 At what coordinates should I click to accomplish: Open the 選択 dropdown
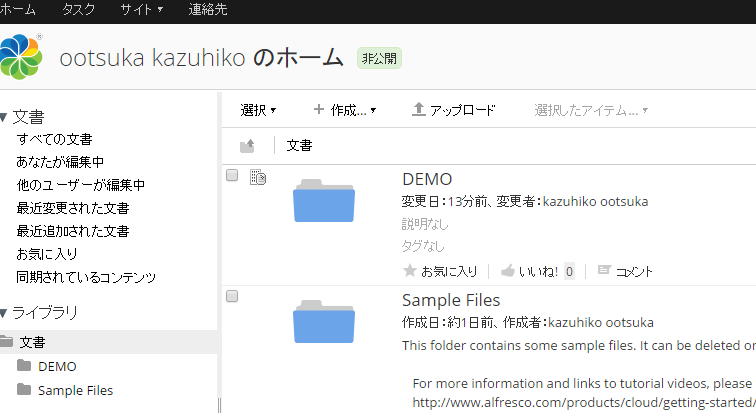click(258, 110)
